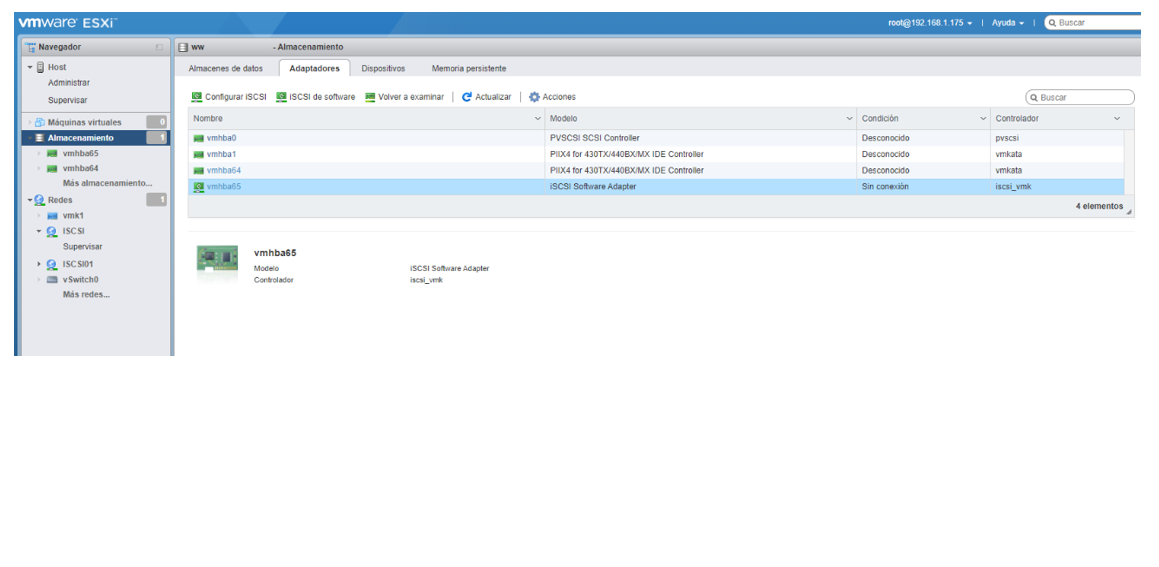This screenshot has width=1159, height=567.
Task: Click vmhba65 iSCSI icon in table
Action: [x=199, y=187]
